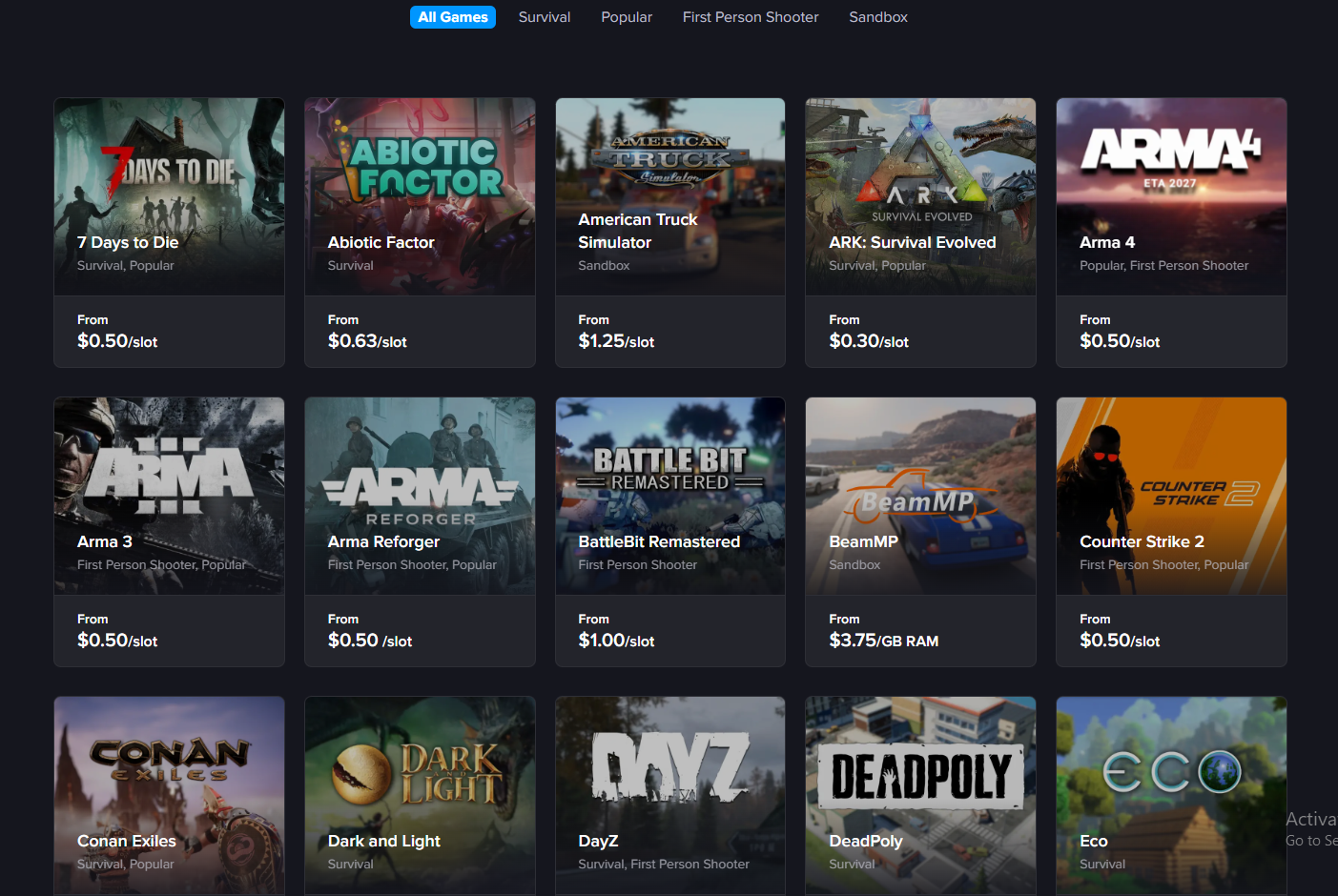1338x896 pixels.
Task: Click the "Survival" genre under Eco
Action: pyautogui.click(x=1102, y=864)
